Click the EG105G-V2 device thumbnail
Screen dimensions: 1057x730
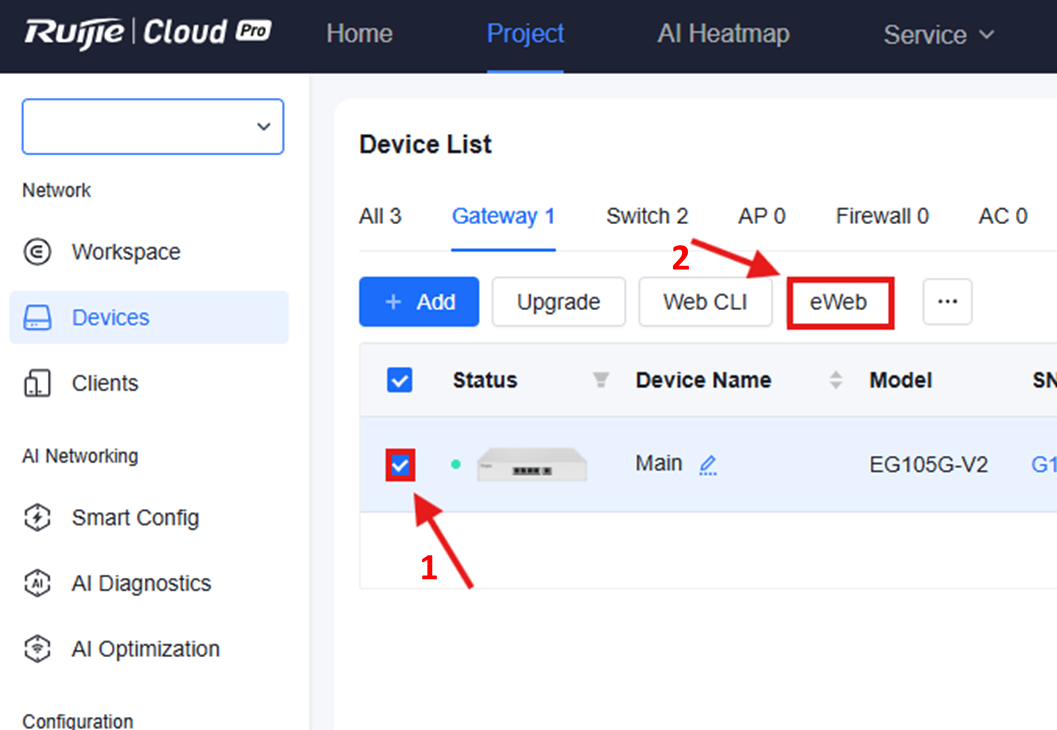pos(531,465)
